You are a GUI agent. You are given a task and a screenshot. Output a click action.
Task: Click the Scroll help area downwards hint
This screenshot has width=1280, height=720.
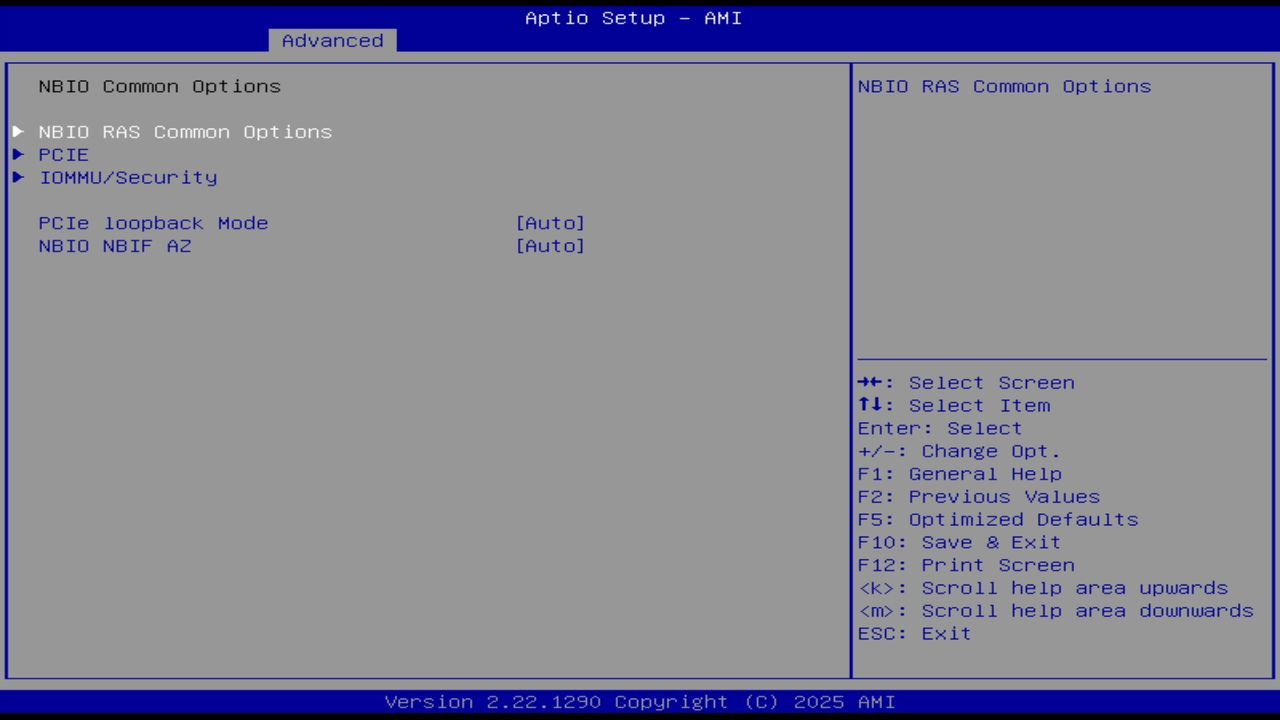1055,611
